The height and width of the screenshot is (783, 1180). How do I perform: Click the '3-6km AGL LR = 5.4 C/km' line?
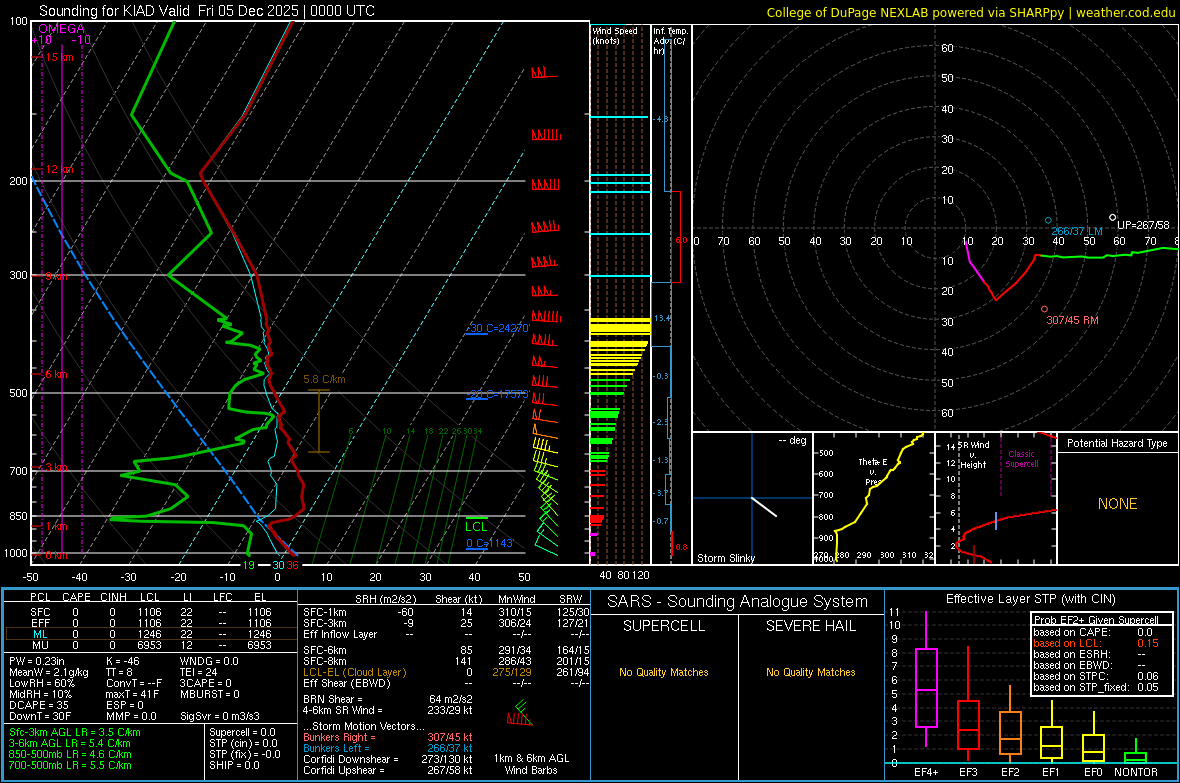pyautogui.click(x=70, y=743)
